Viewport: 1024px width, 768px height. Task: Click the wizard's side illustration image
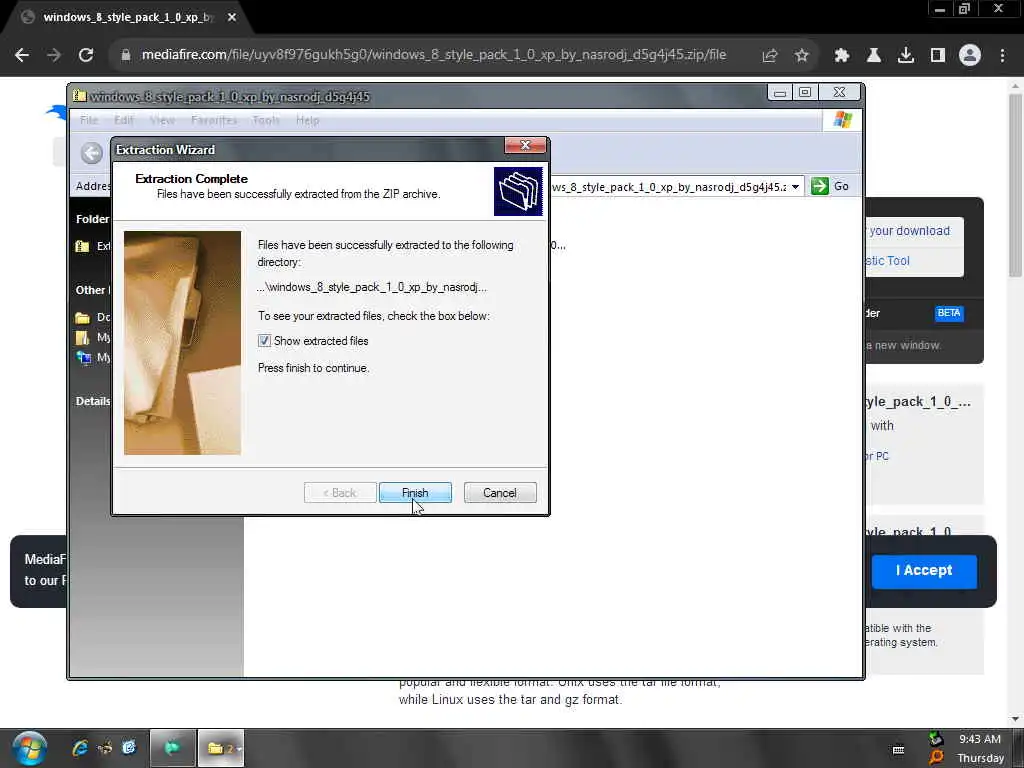(x=182, y=342)
